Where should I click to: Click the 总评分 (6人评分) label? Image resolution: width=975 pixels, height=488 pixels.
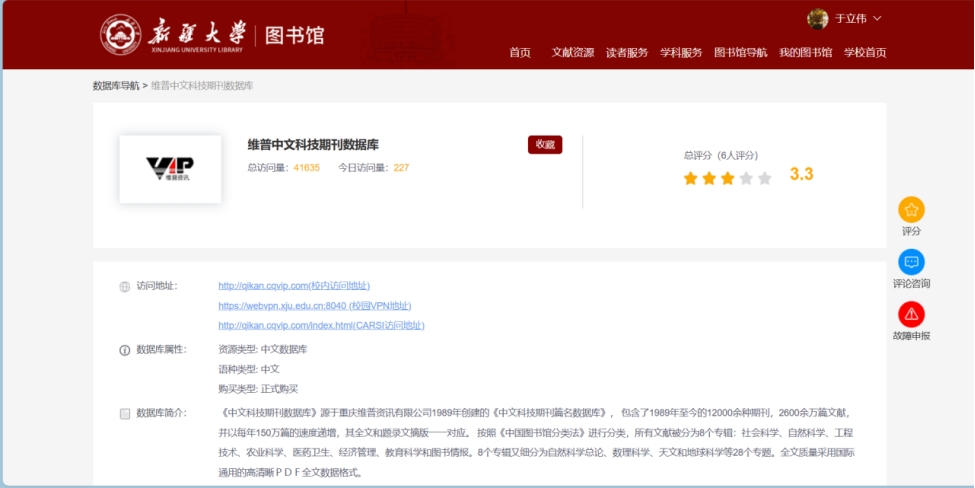[721, 156]
